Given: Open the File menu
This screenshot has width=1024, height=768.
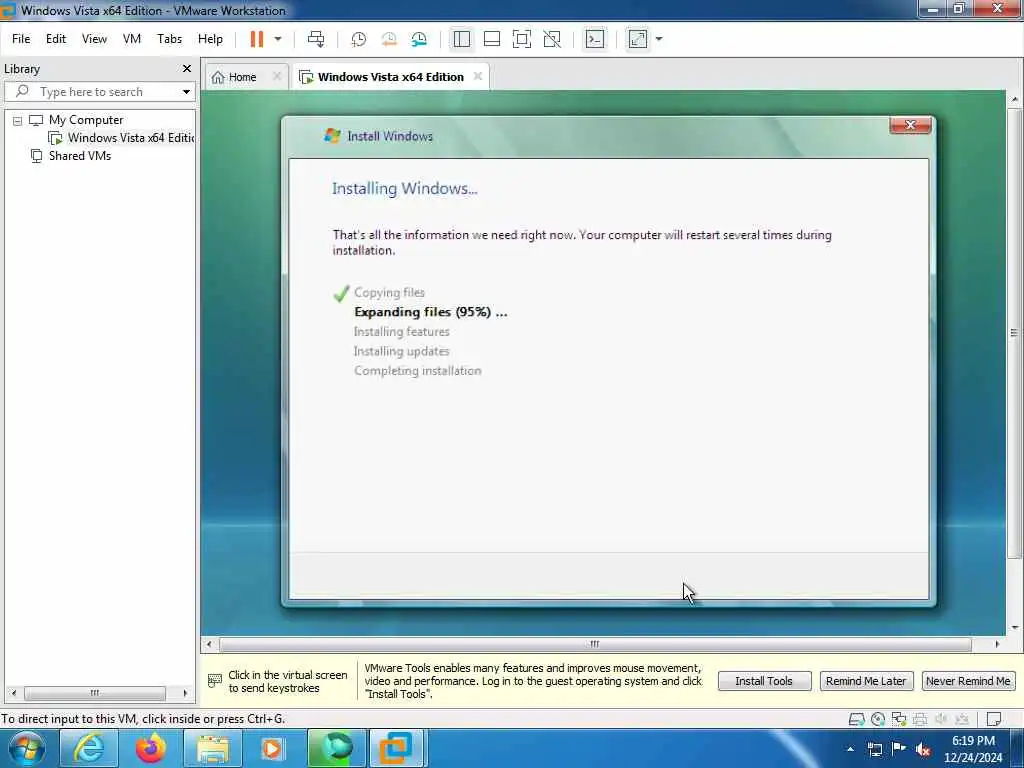Looking at the screenshot, I should [x=21, y=39].
